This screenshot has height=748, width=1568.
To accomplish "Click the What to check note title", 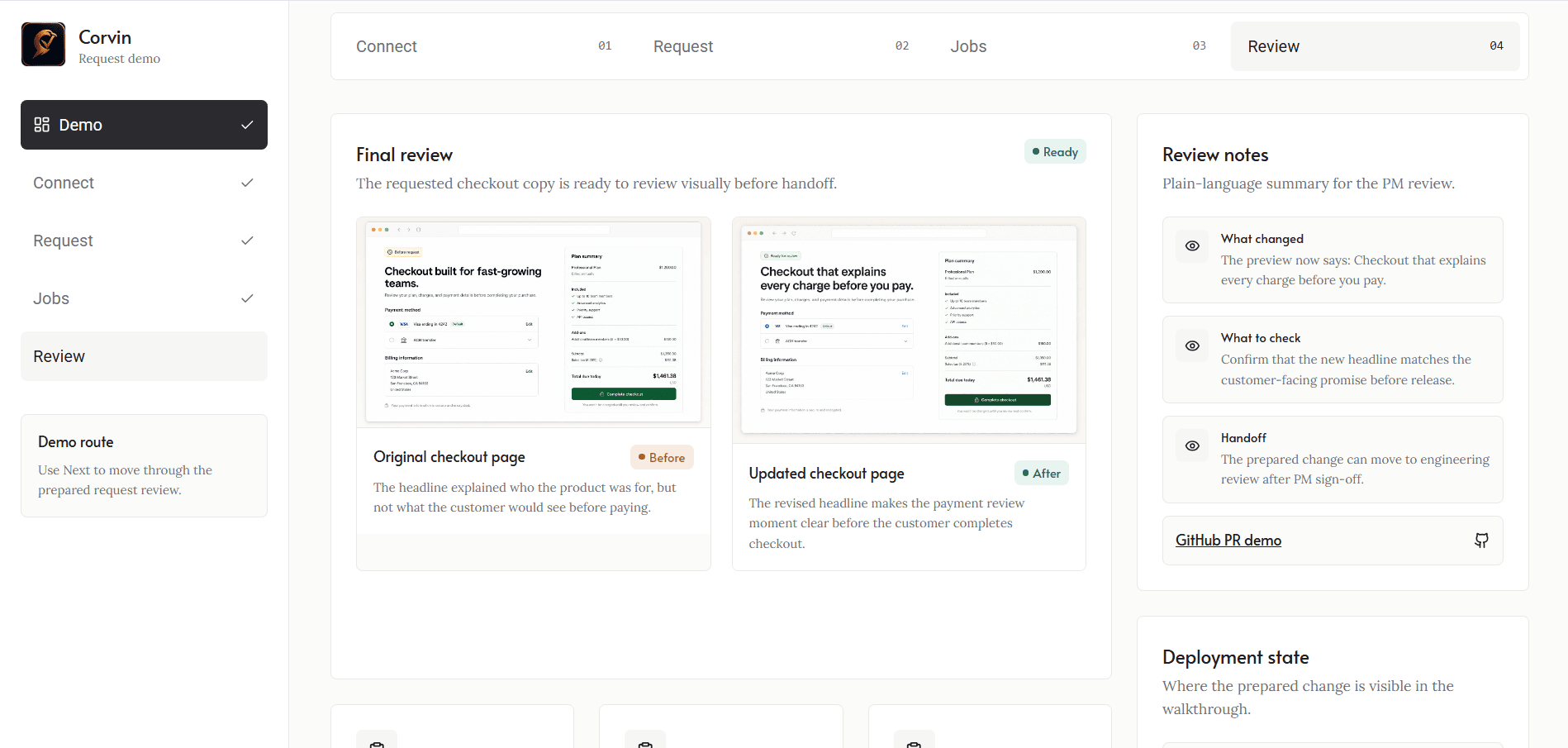I will (1261, 338).
